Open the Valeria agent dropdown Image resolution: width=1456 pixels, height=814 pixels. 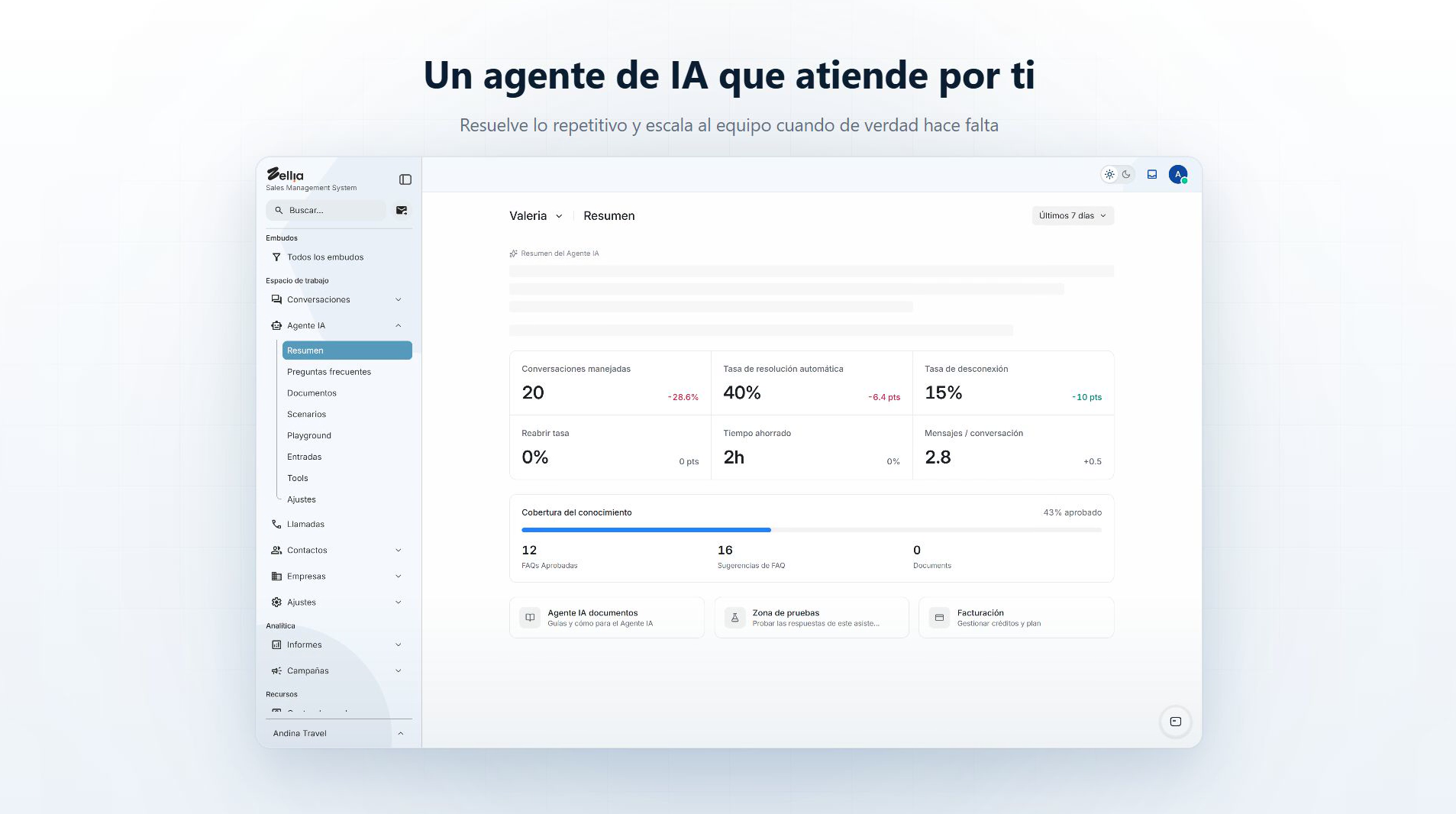(536, 216)
